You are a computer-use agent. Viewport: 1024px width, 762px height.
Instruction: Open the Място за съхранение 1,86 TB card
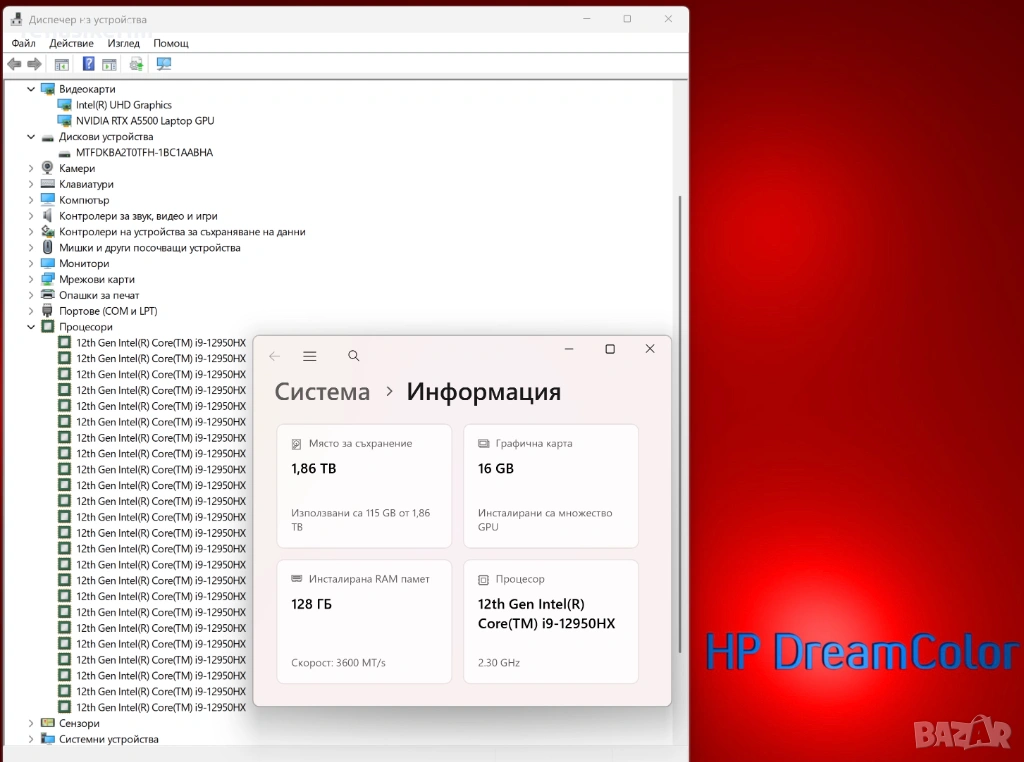click(364, 486)
